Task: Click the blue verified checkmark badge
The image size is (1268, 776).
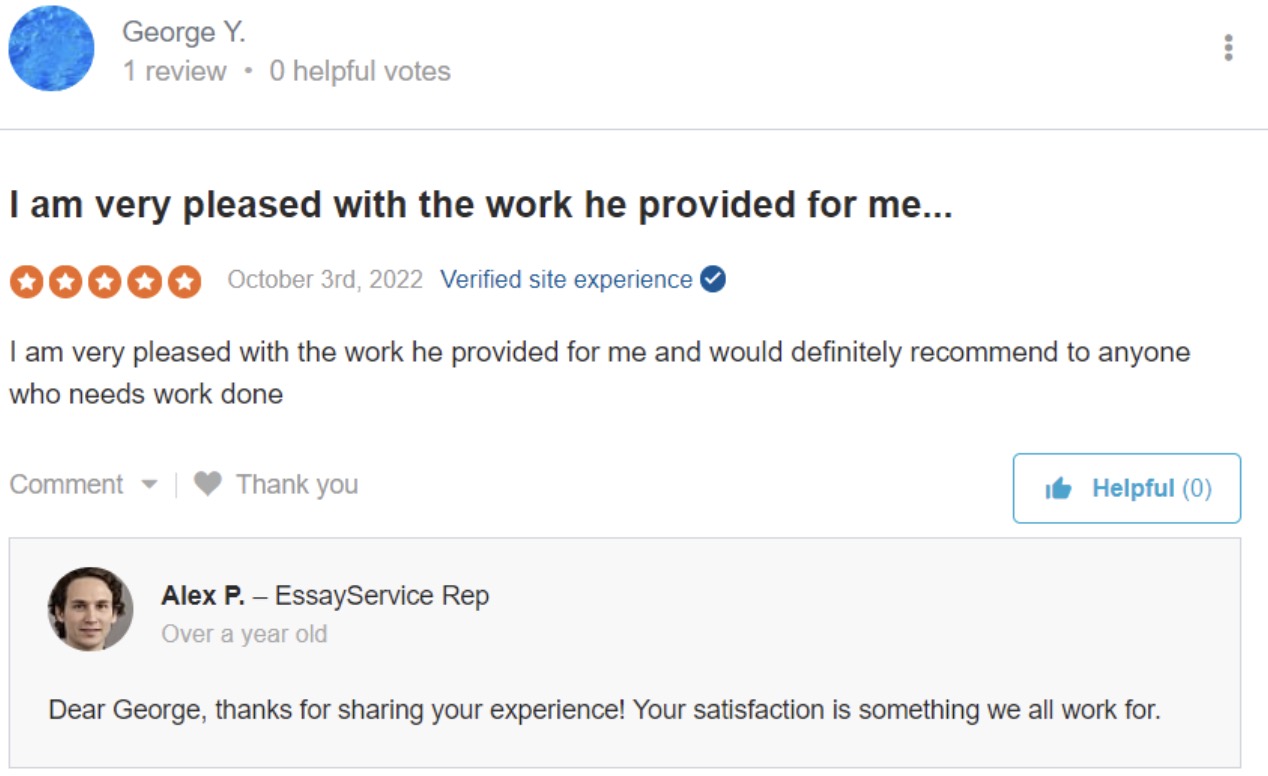Action: click(x=713, y=280)
